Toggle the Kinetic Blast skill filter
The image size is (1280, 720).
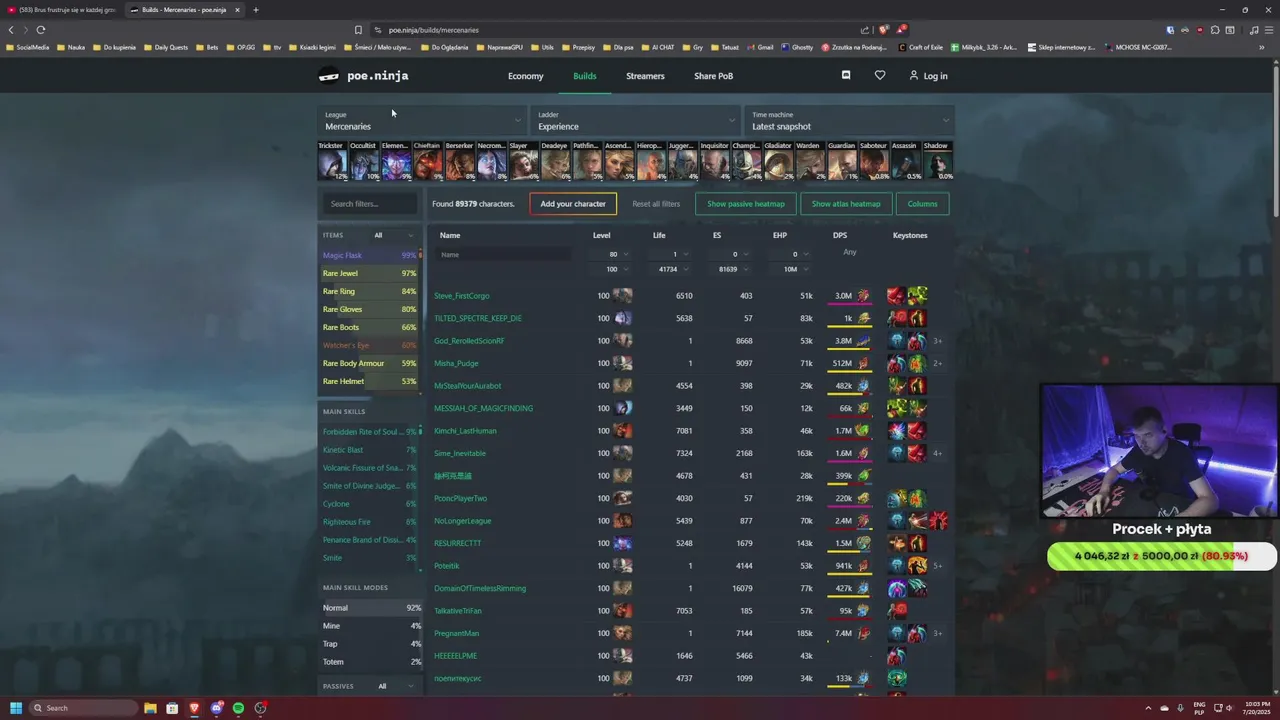(x=369, y=450)
